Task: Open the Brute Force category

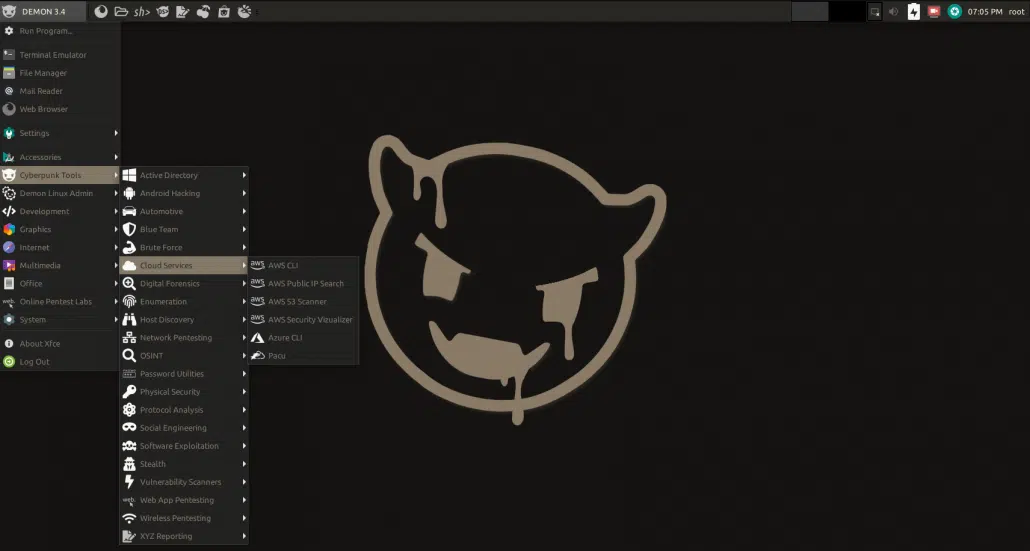Action: (184, 247)
